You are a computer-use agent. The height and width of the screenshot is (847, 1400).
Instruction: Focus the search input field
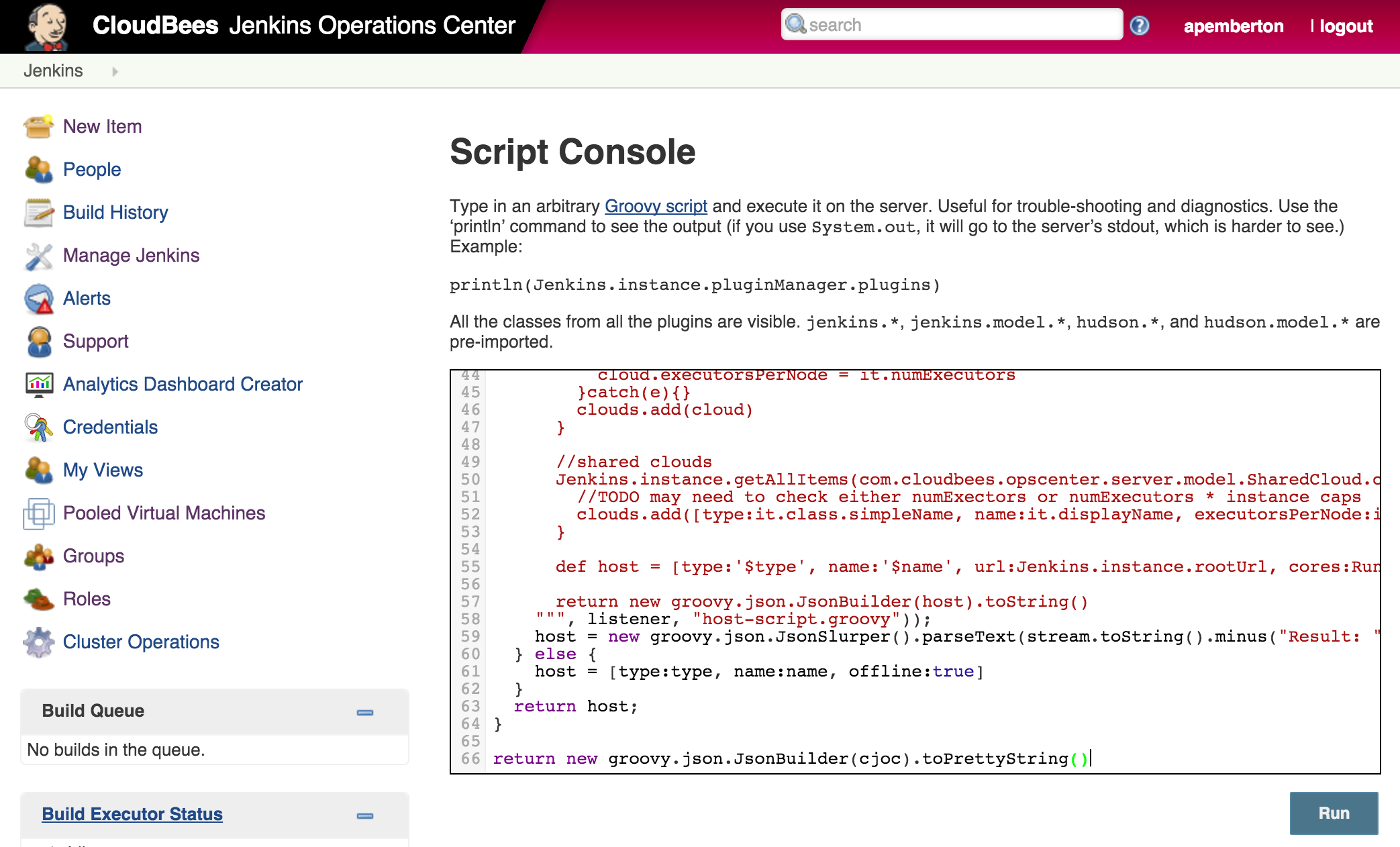coord(960,25)
